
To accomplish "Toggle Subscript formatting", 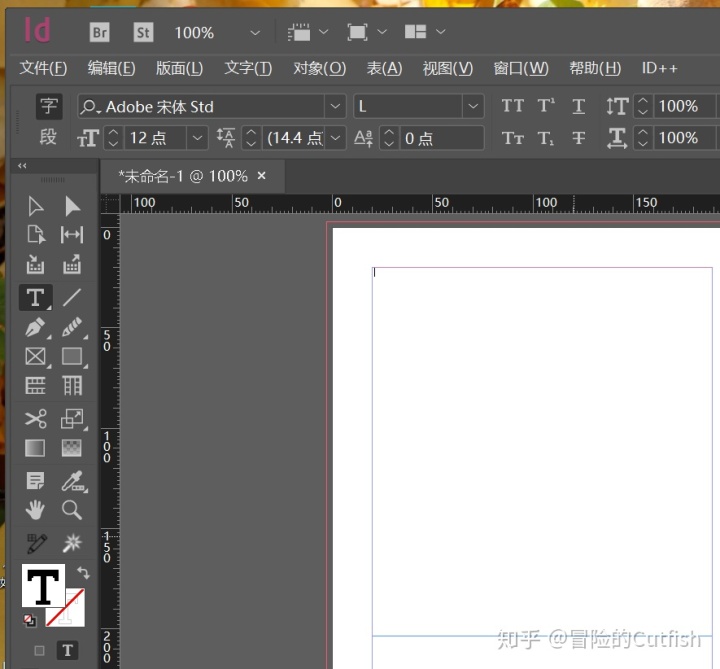I will point(546,138).
